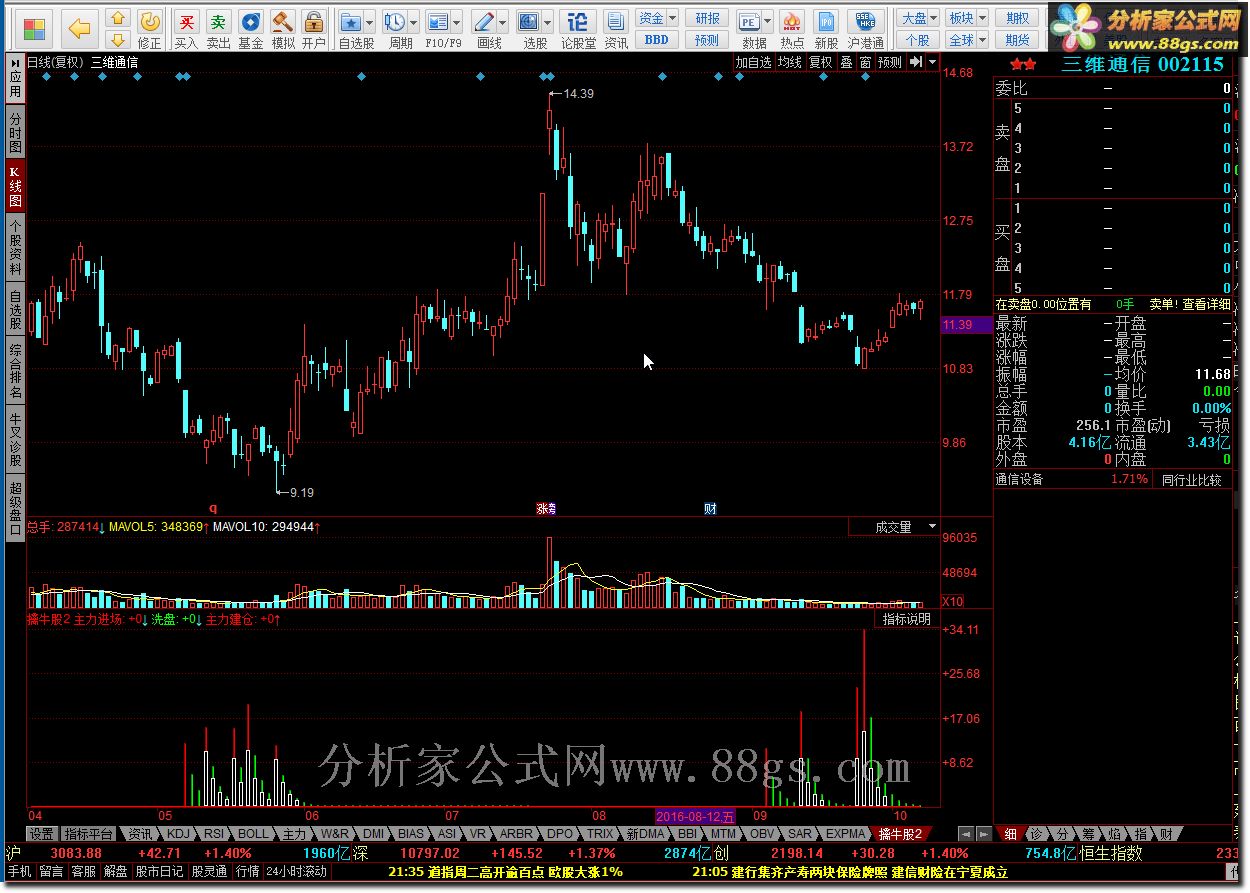
Task: Open the 资讯 news document icon
Action: click(616, 29)
